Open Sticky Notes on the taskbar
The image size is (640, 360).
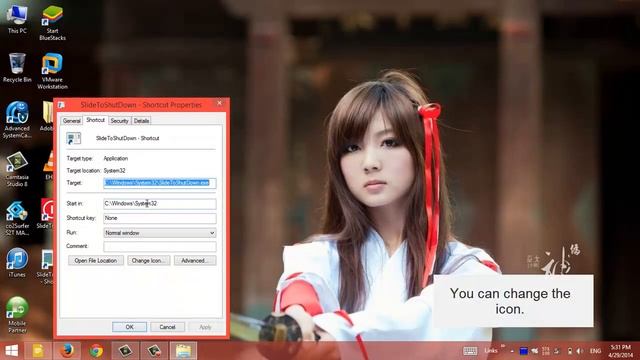click(x=38, y=351)
